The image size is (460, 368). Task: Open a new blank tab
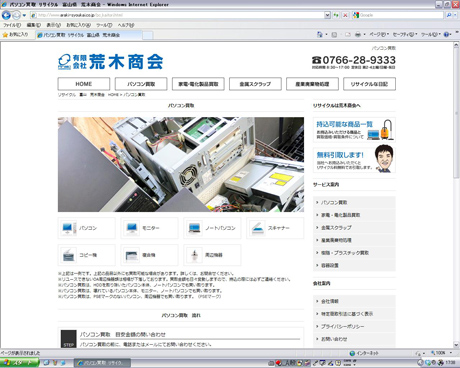pyautogui.click(x=148, y=35)
